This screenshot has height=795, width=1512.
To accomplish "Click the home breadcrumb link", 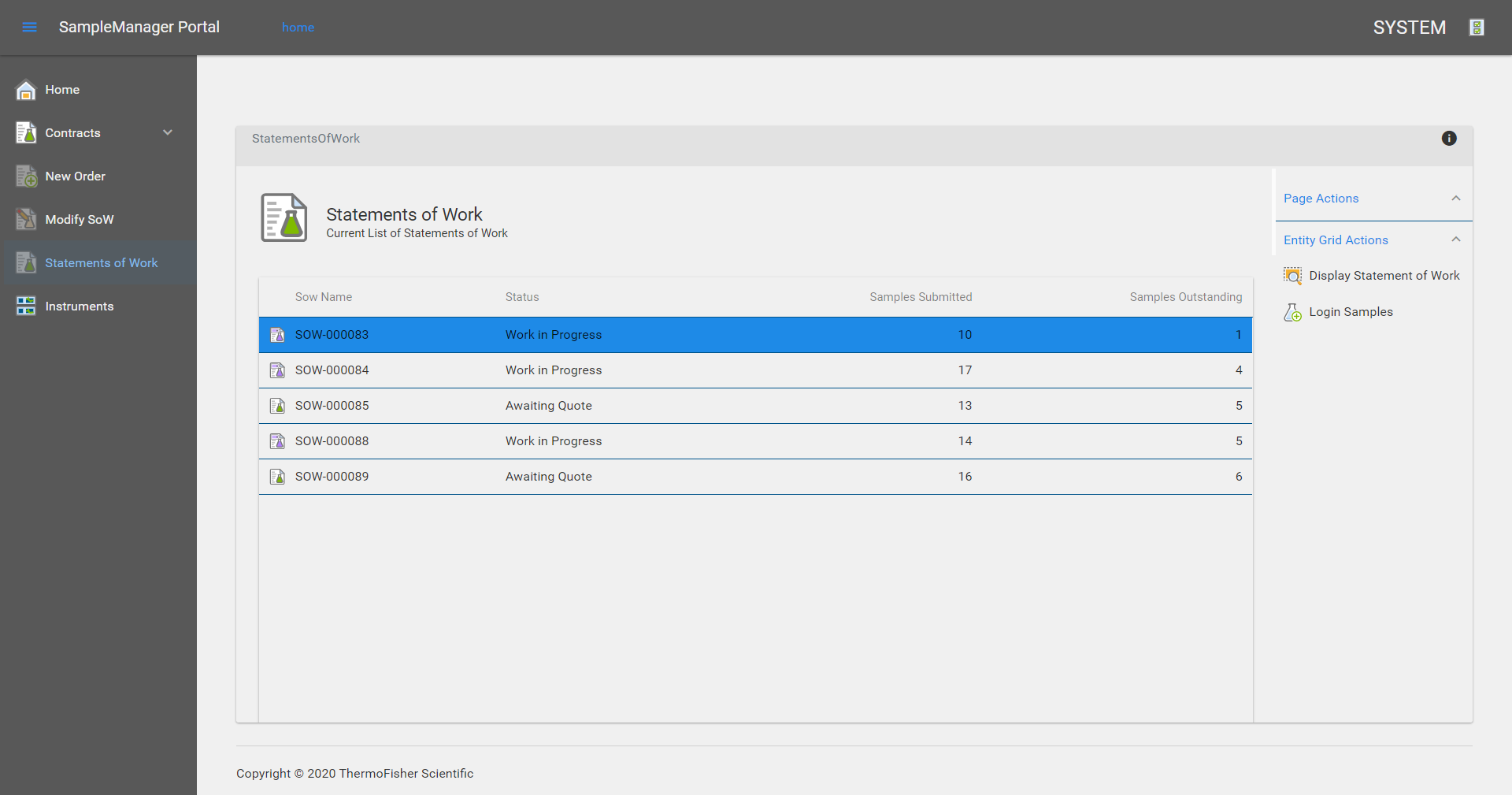I will tap(298, 28).
